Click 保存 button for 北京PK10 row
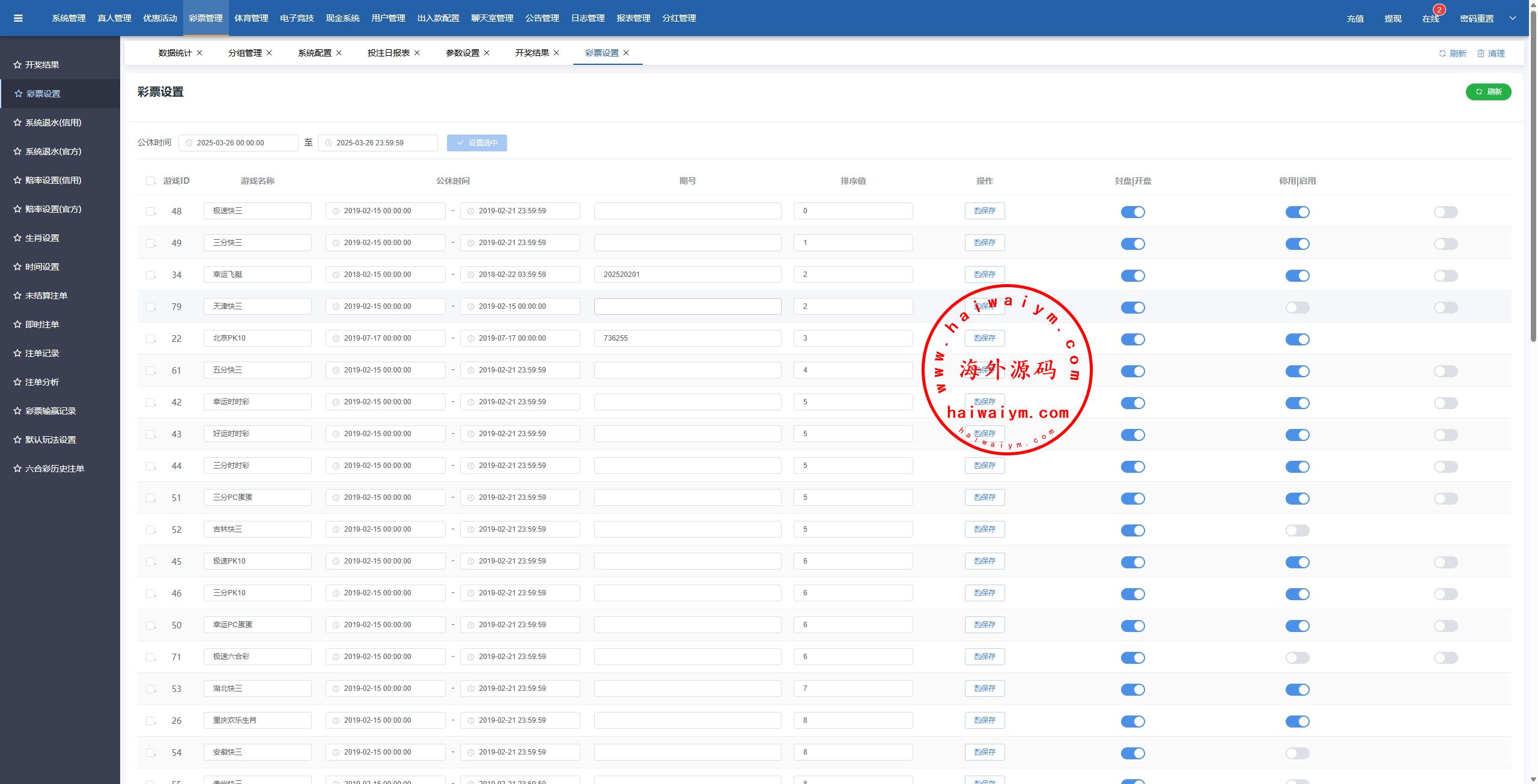Viewport: 1538px width, 784px height. click(985, 338)
